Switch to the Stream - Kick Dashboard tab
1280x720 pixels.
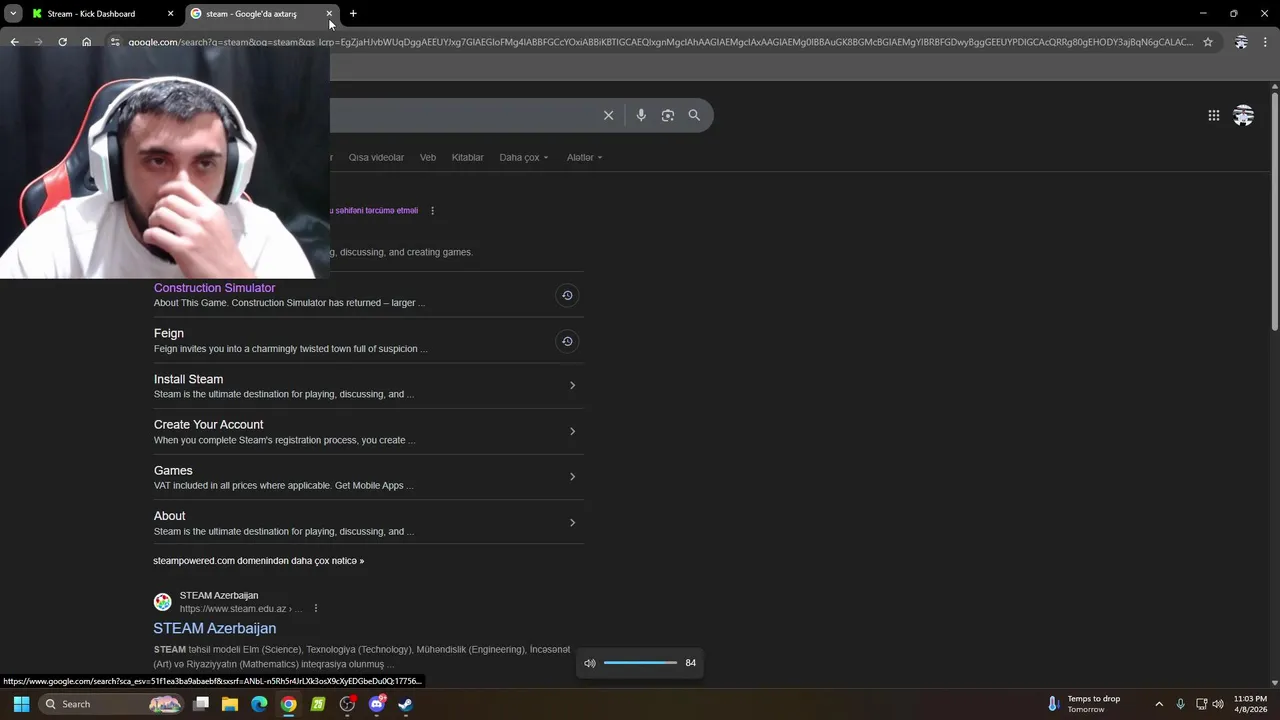coord(101,14)
